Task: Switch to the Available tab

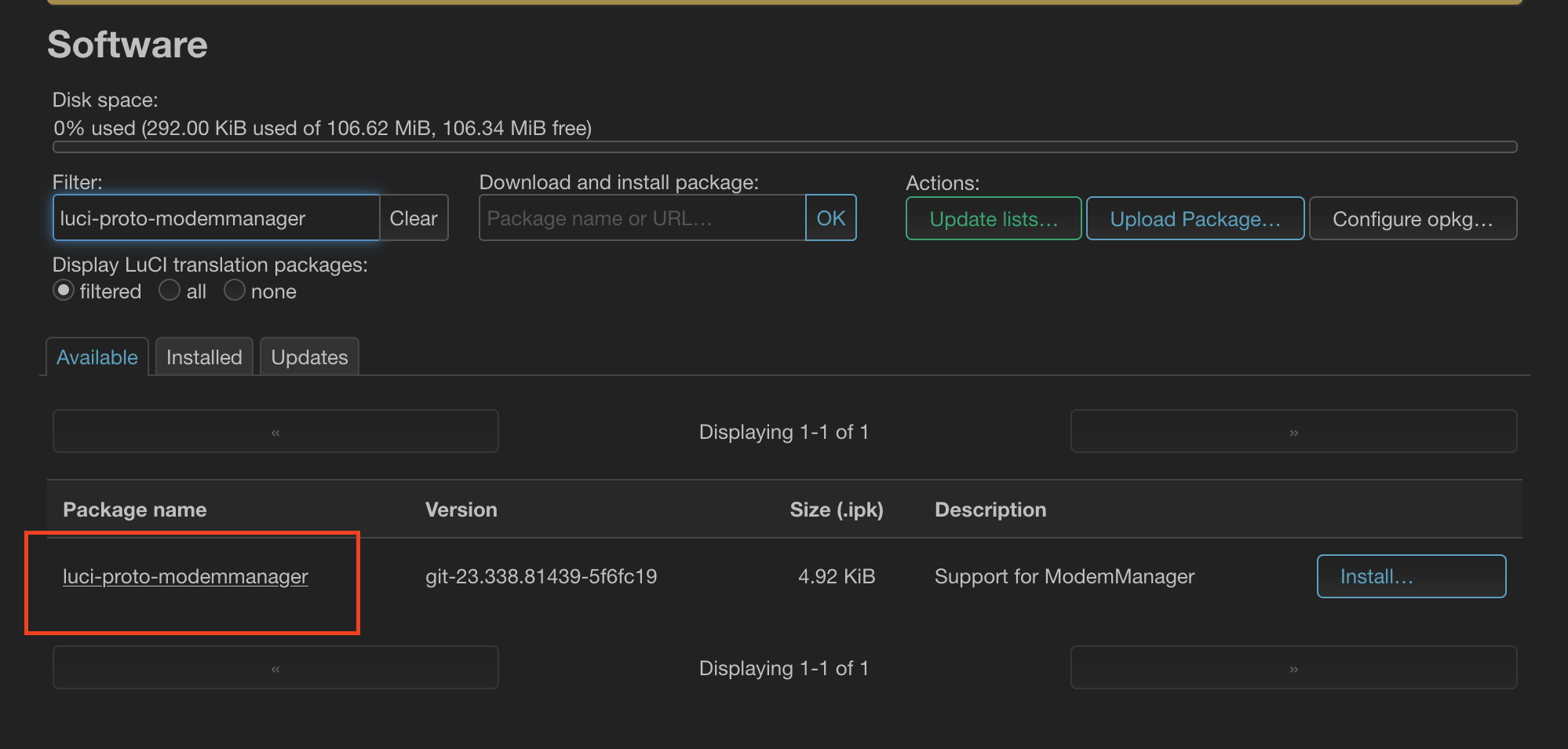Action: (97, 357)
